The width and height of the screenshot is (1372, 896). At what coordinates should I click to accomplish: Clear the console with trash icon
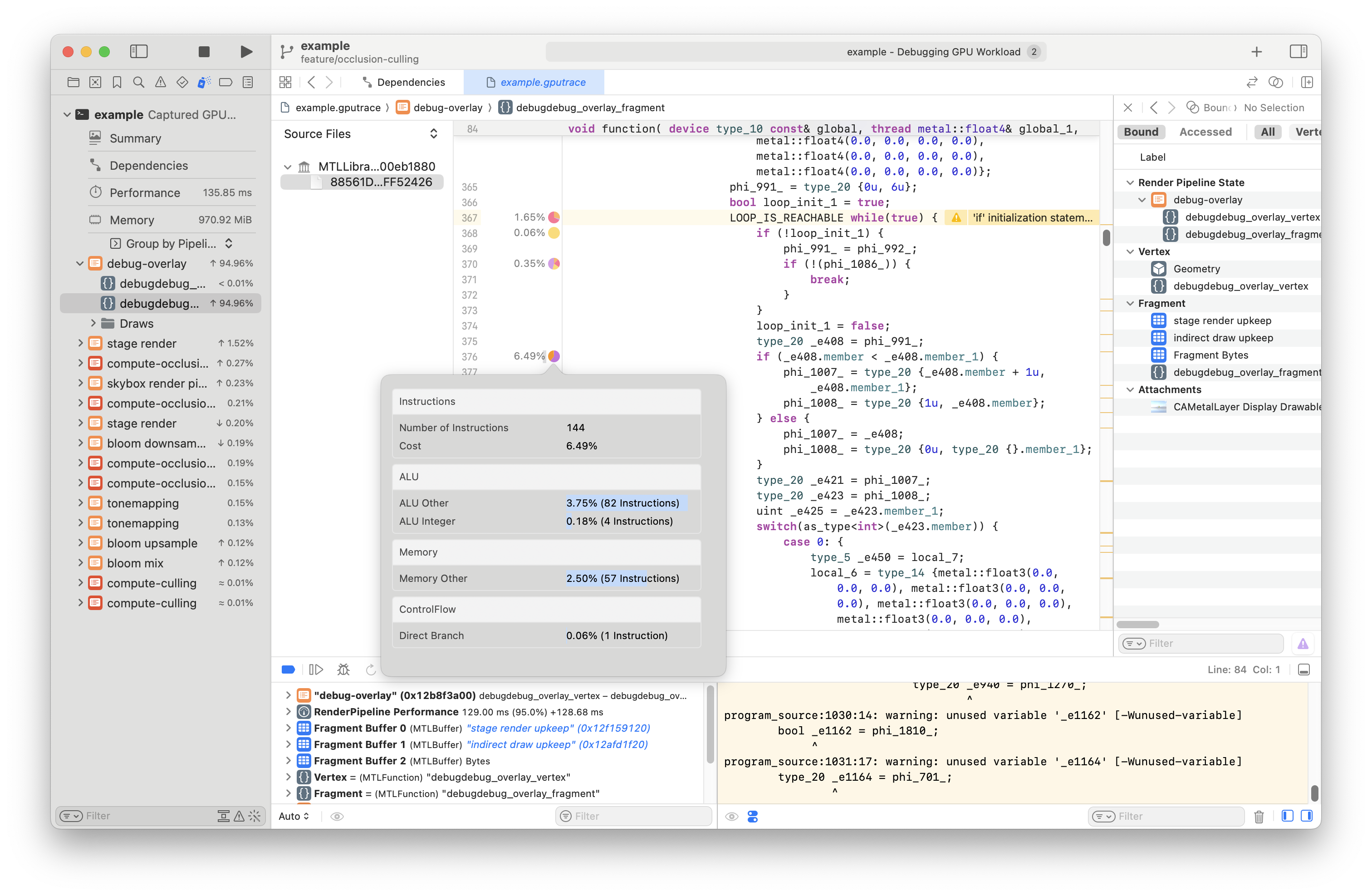coord(1259,817)
